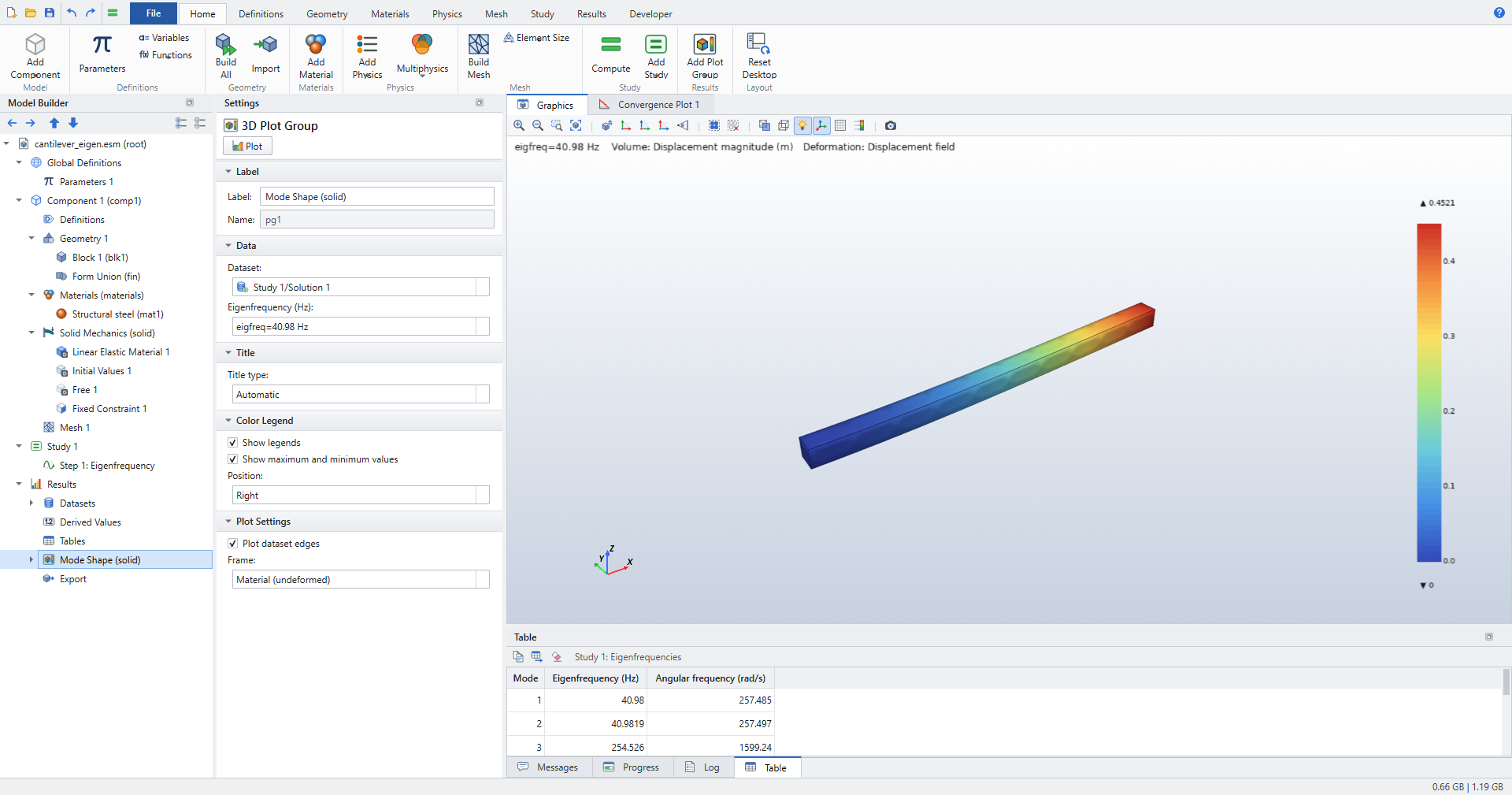Screen dimensions: 1512x795
Task: Uncheck Show maximum and minimum values
Action: [232, 459]
